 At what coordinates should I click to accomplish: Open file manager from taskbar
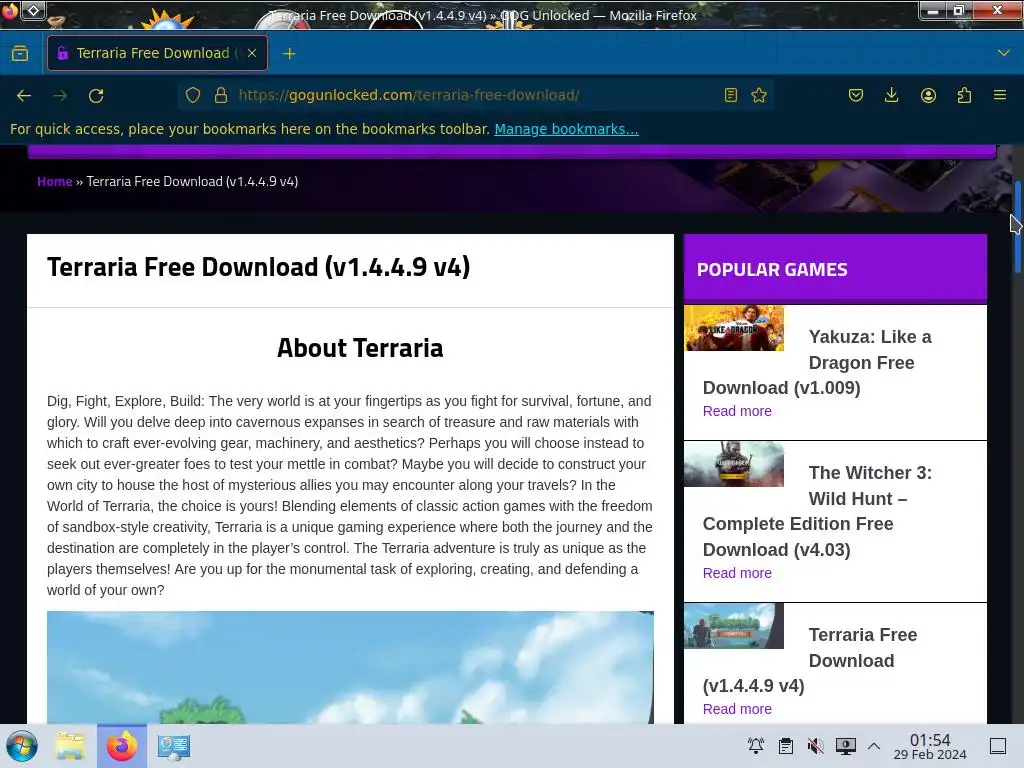click(70, 746)
